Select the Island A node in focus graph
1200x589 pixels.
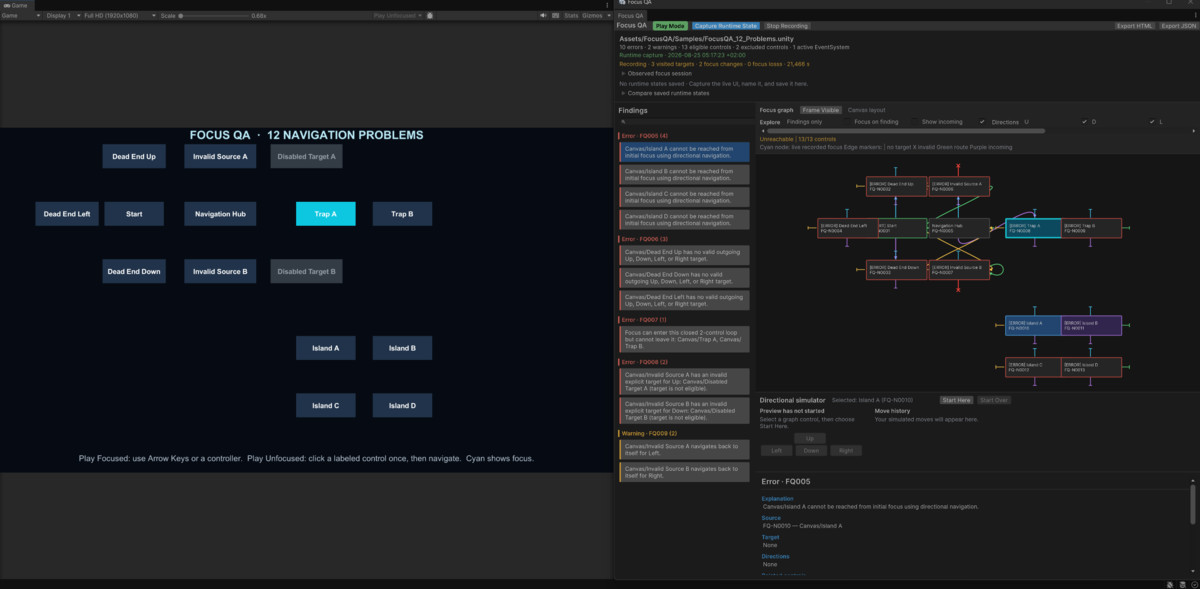[x=1033, y=325]
